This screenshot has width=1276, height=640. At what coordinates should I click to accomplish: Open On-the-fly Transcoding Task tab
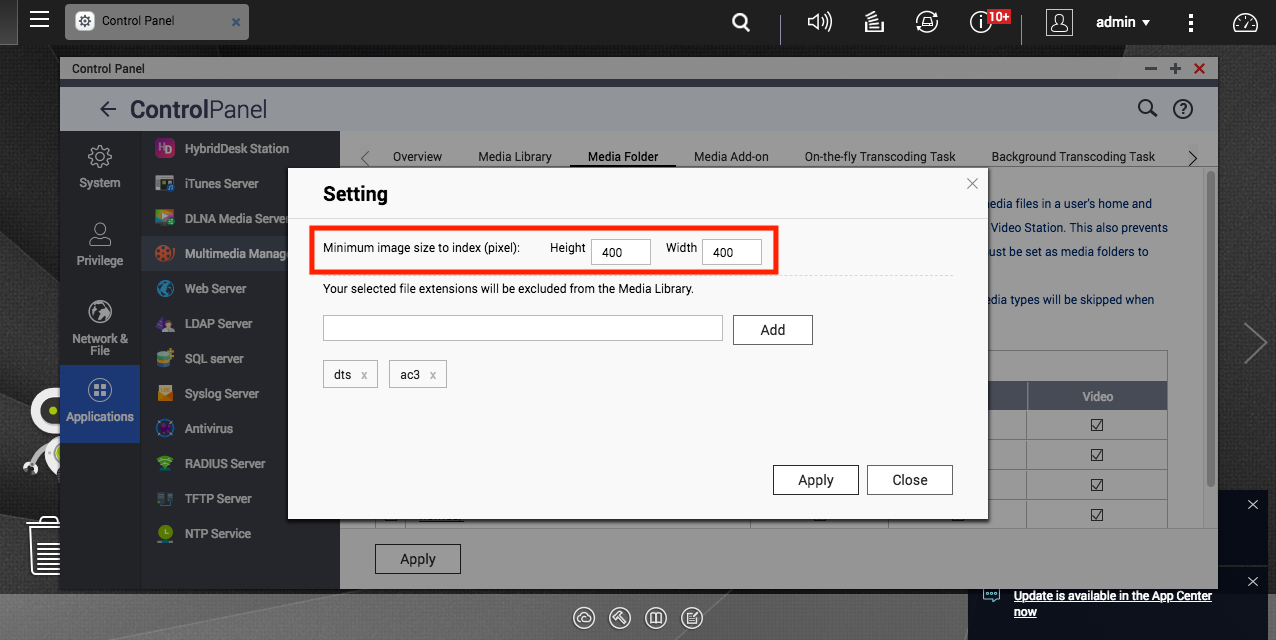point(880,157)
